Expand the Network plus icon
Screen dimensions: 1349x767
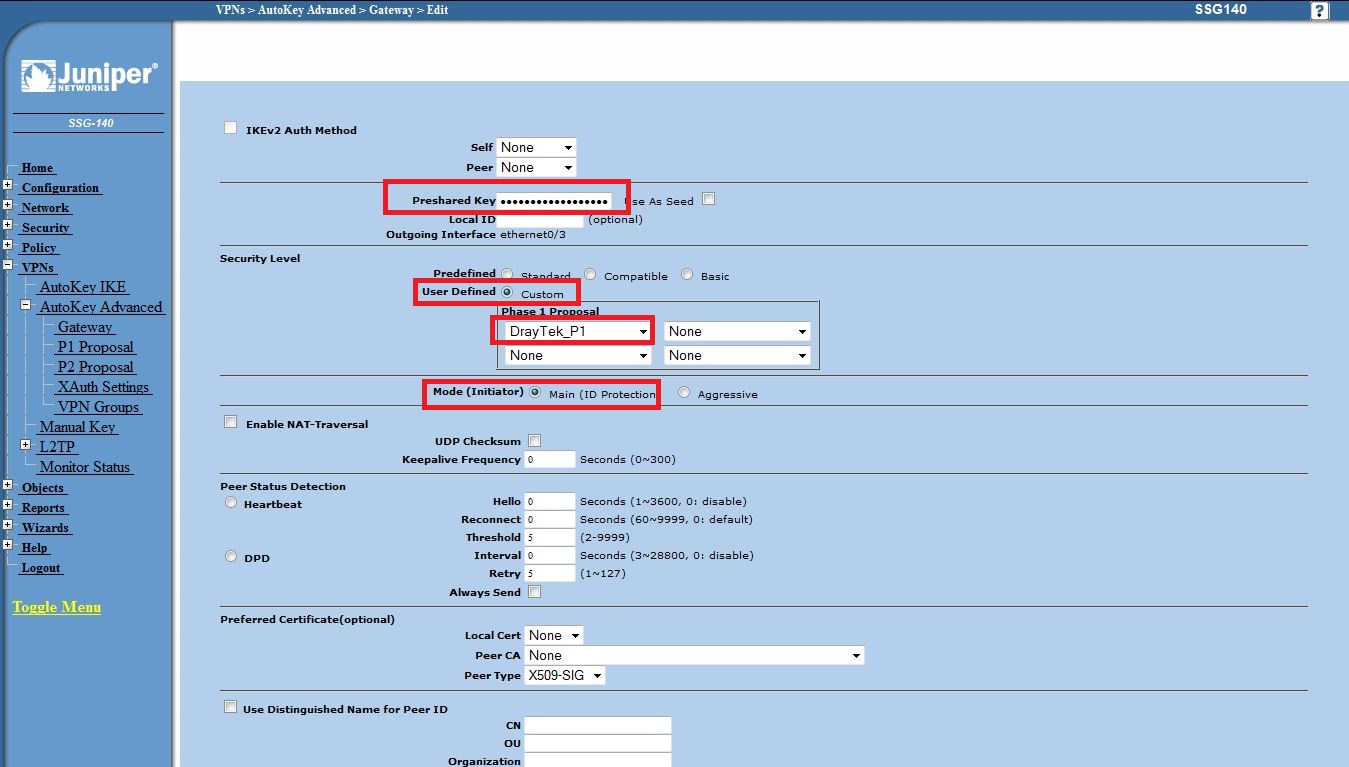(7, 206)
